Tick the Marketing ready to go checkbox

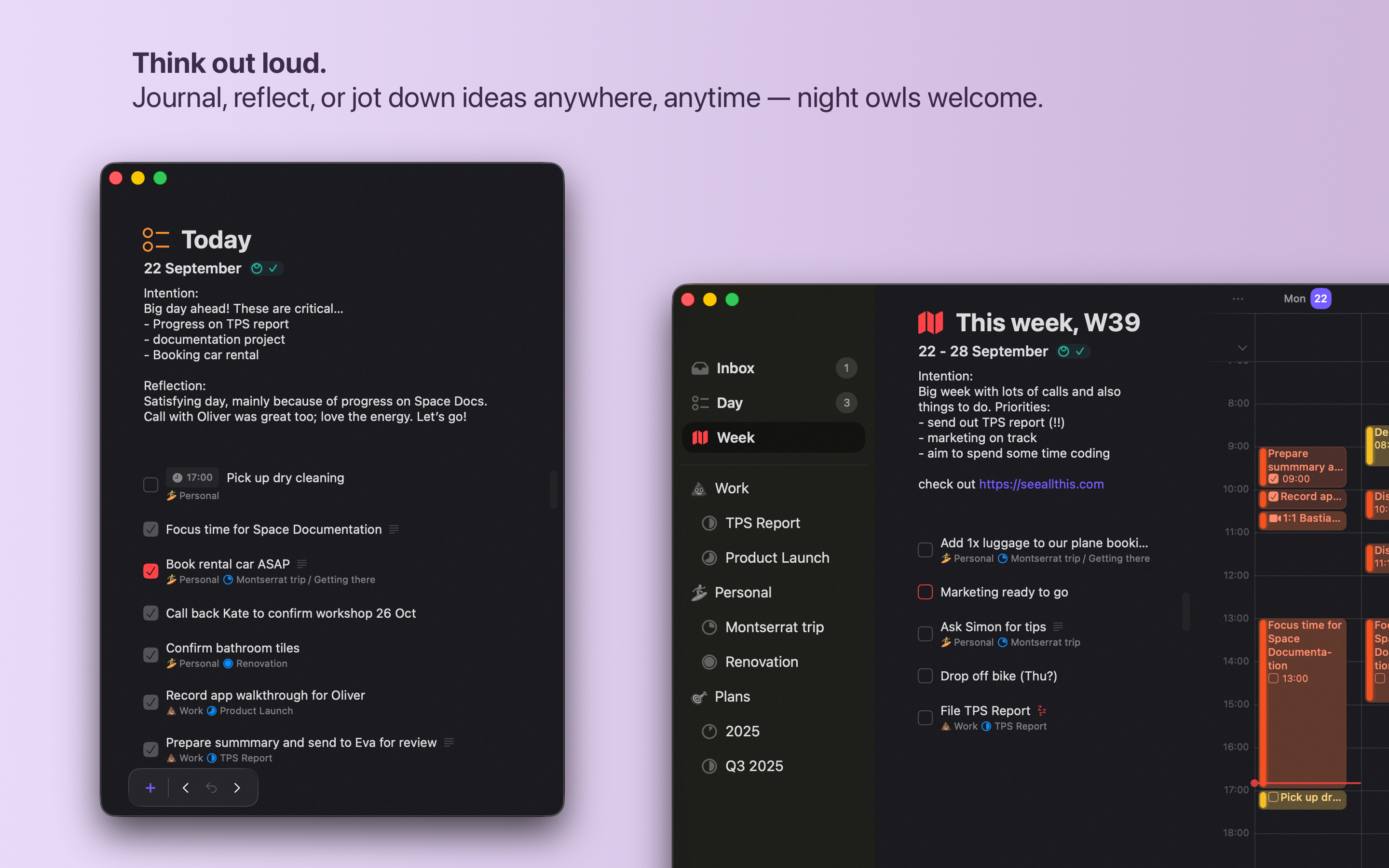point(925,592)
